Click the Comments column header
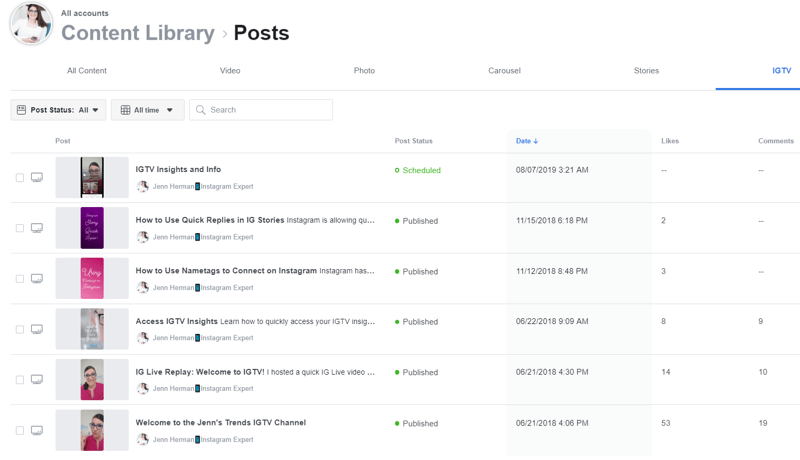 tap(776, 141)
